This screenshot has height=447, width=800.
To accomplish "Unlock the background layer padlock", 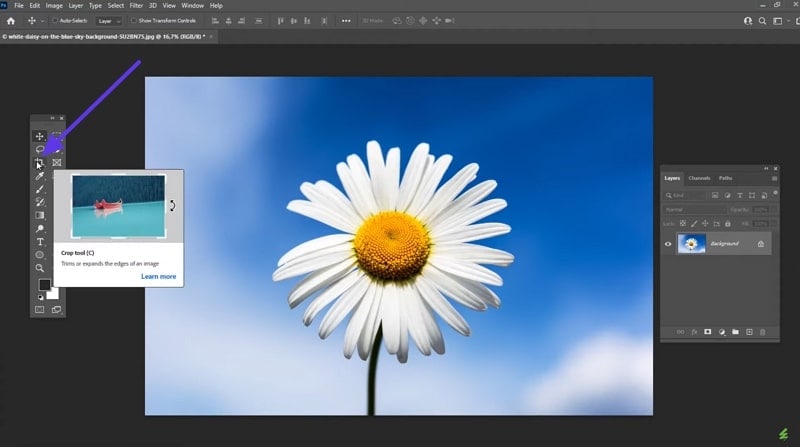I will tap(761, 244).
